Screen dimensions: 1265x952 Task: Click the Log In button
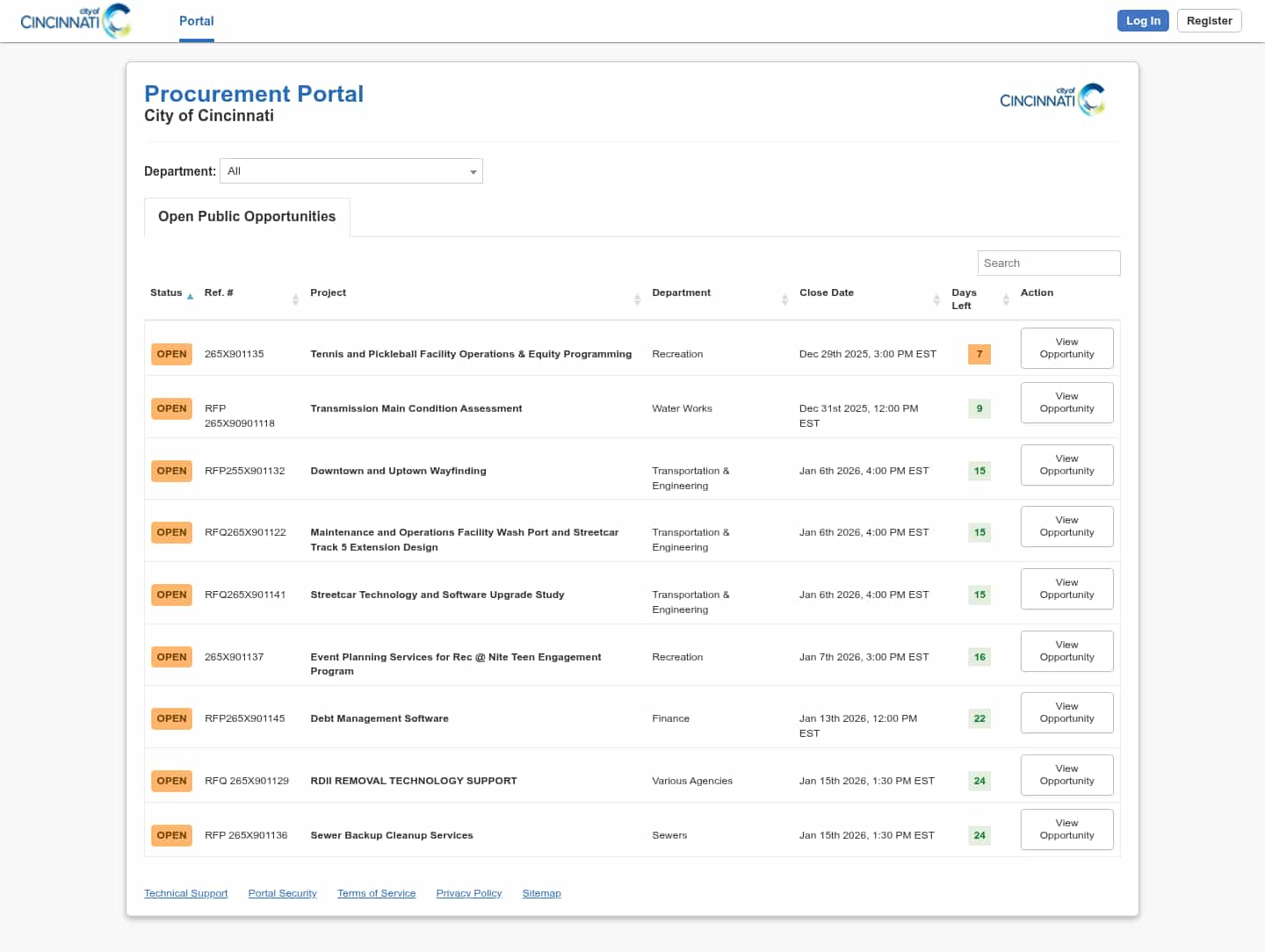point(1142,21)
